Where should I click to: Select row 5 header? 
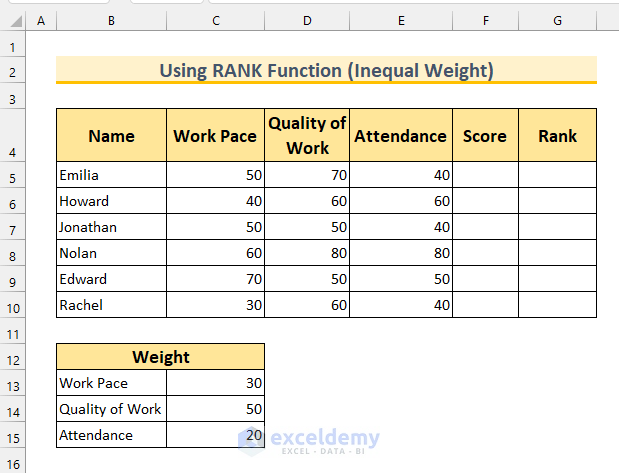[x=13, y=175]
